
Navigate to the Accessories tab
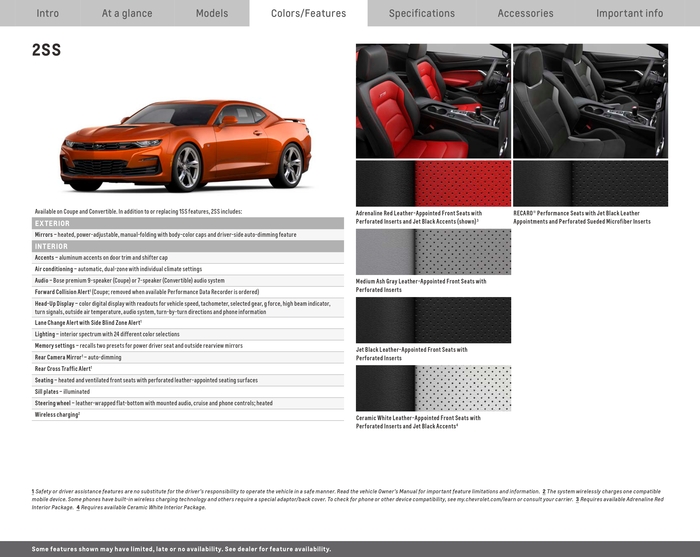coord(525,13)
